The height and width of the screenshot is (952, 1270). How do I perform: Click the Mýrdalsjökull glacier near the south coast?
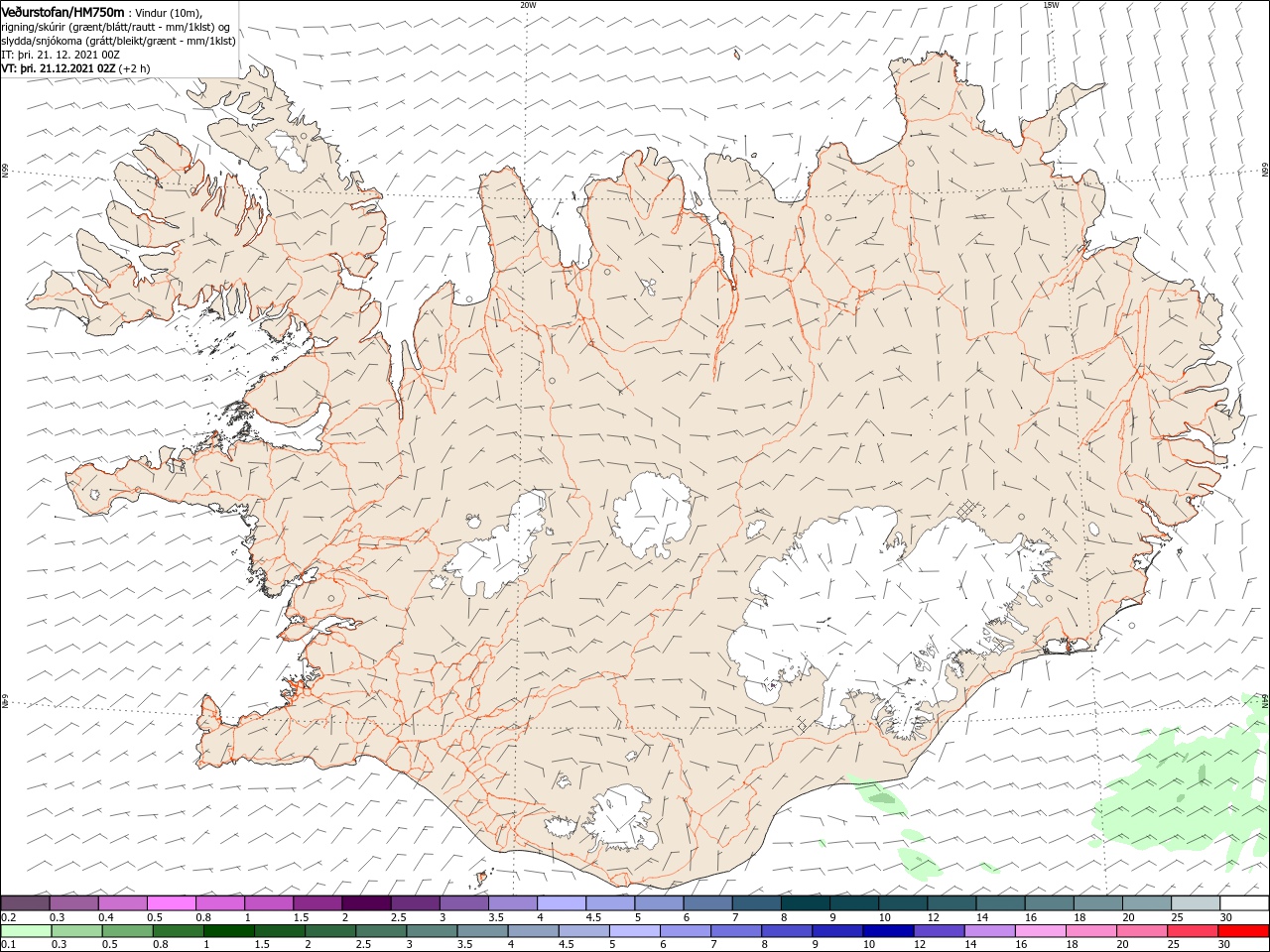coord(620,821)
